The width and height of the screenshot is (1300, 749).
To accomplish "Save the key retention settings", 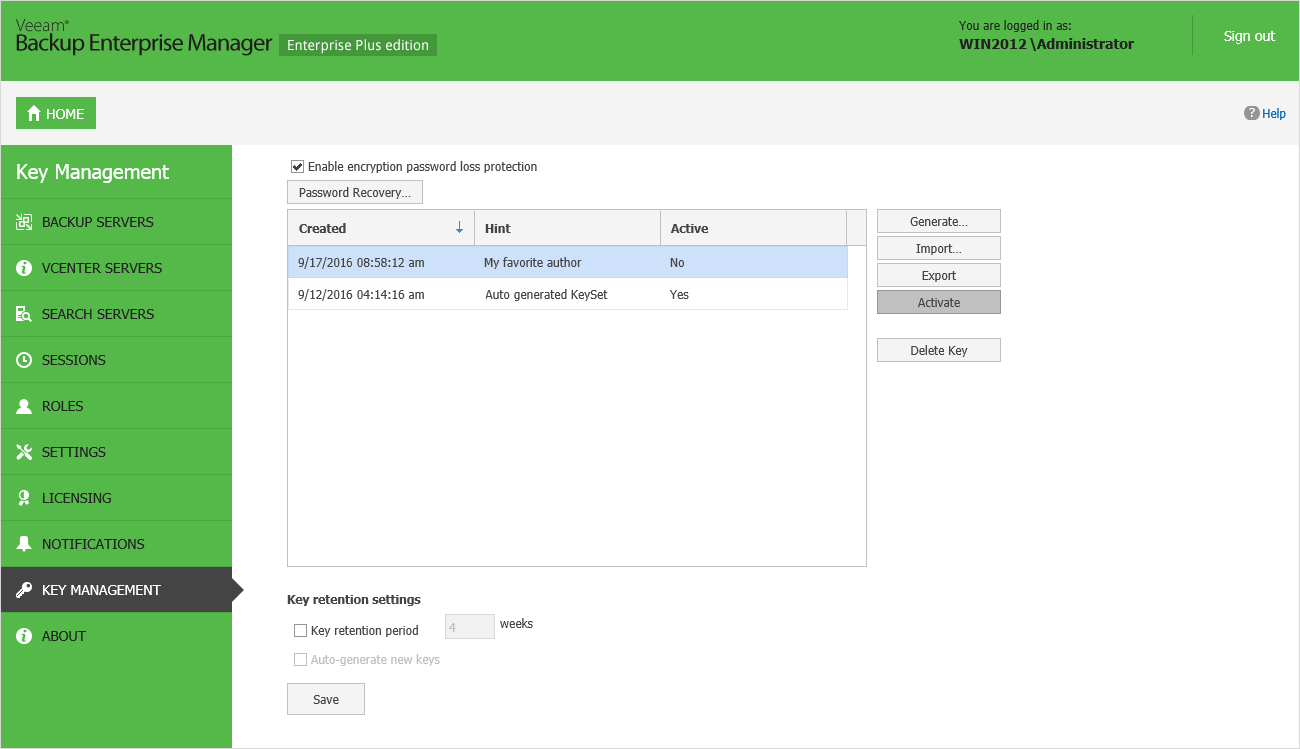I will click(326, 699).
